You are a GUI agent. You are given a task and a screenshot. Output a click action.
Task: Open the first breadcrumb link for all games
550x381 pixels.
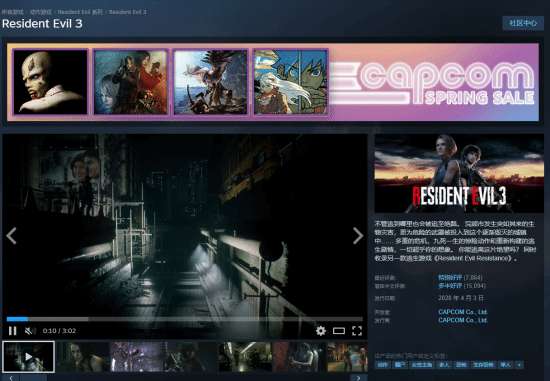pos(13,12)
